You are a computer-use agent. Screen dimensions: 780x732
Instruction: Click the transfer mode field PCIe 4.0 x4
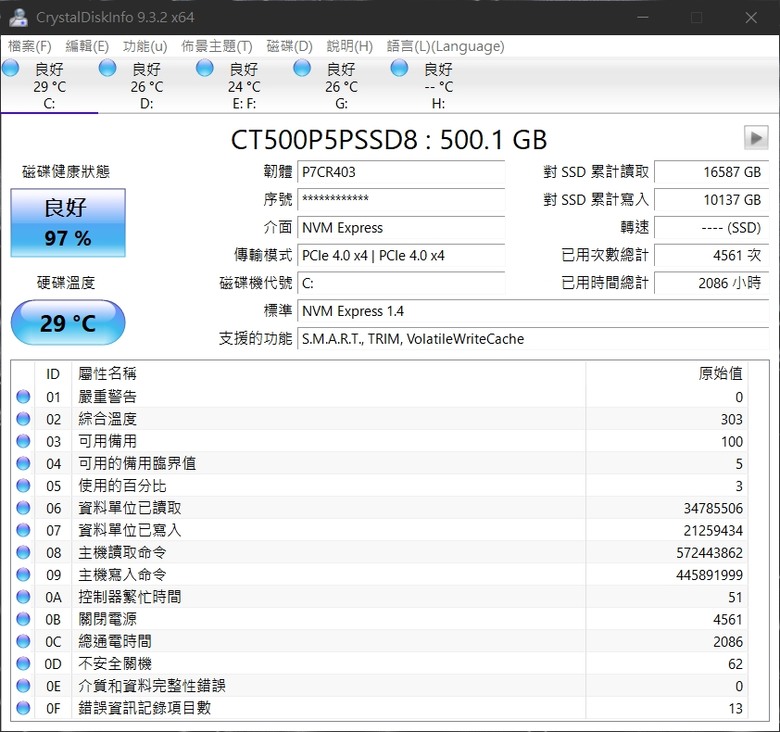(401, 256)
